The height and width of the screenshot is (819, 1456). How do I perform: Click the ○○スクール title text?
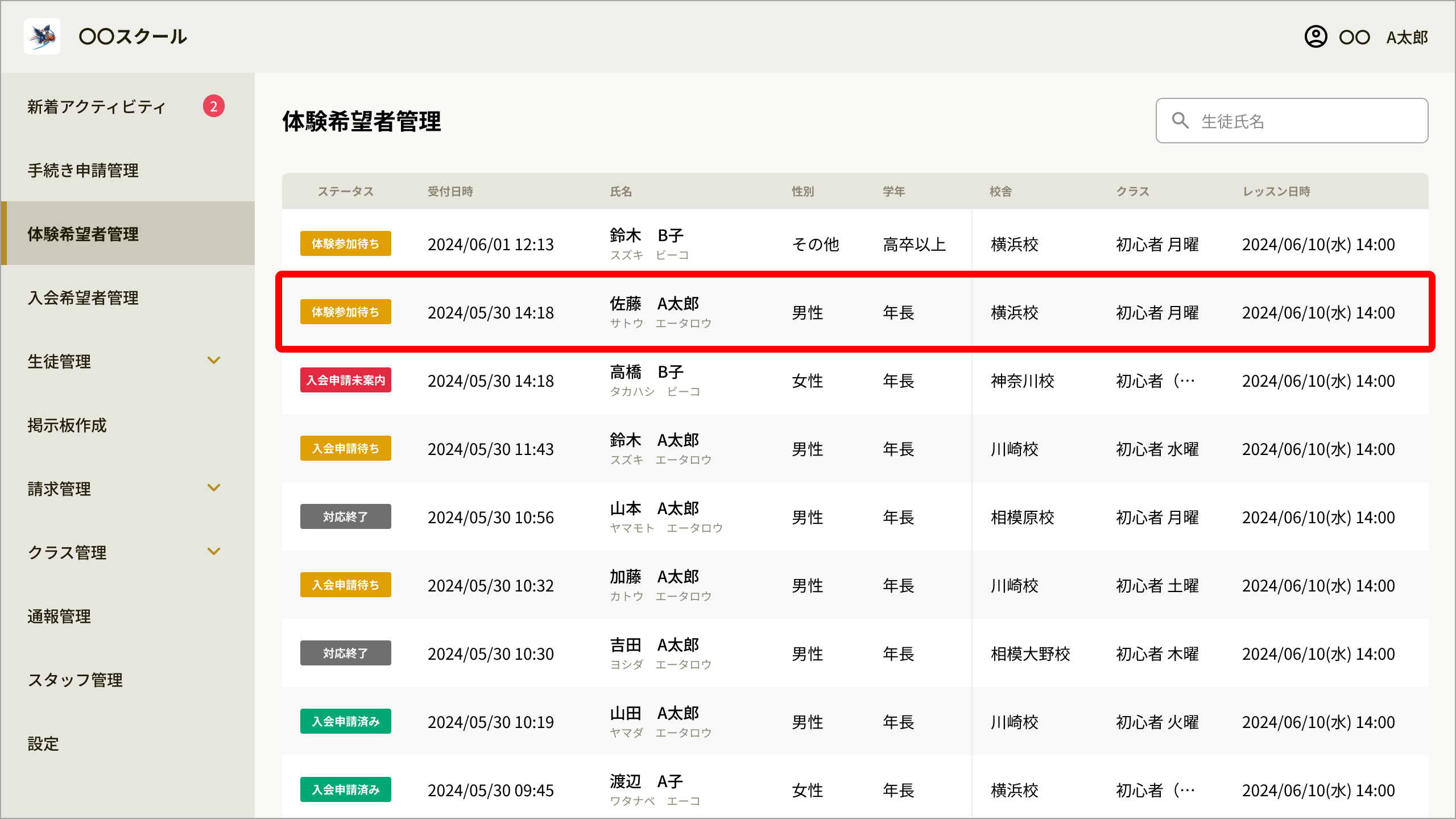pos(133,36)
